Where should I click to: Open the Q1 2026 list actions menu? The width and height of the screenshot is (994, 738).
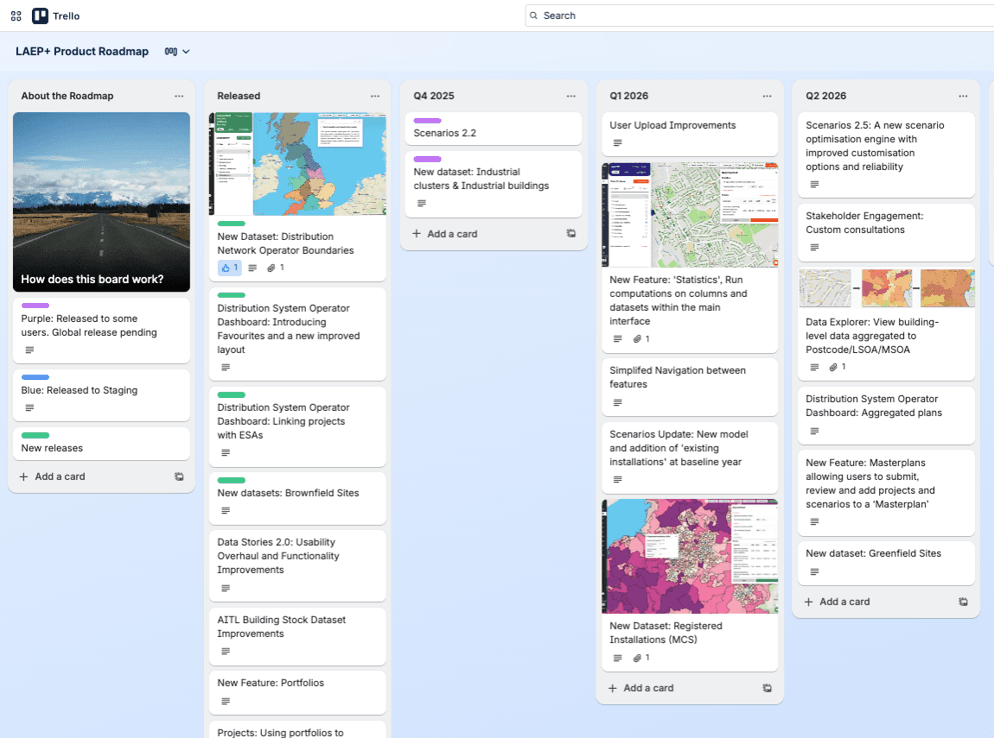pos(767,96)
